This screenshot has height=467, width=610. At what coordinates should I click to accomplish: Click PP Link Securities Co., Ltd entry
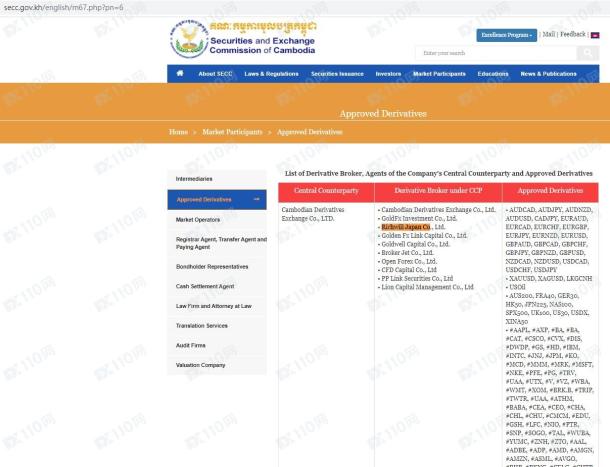[417, 278]
